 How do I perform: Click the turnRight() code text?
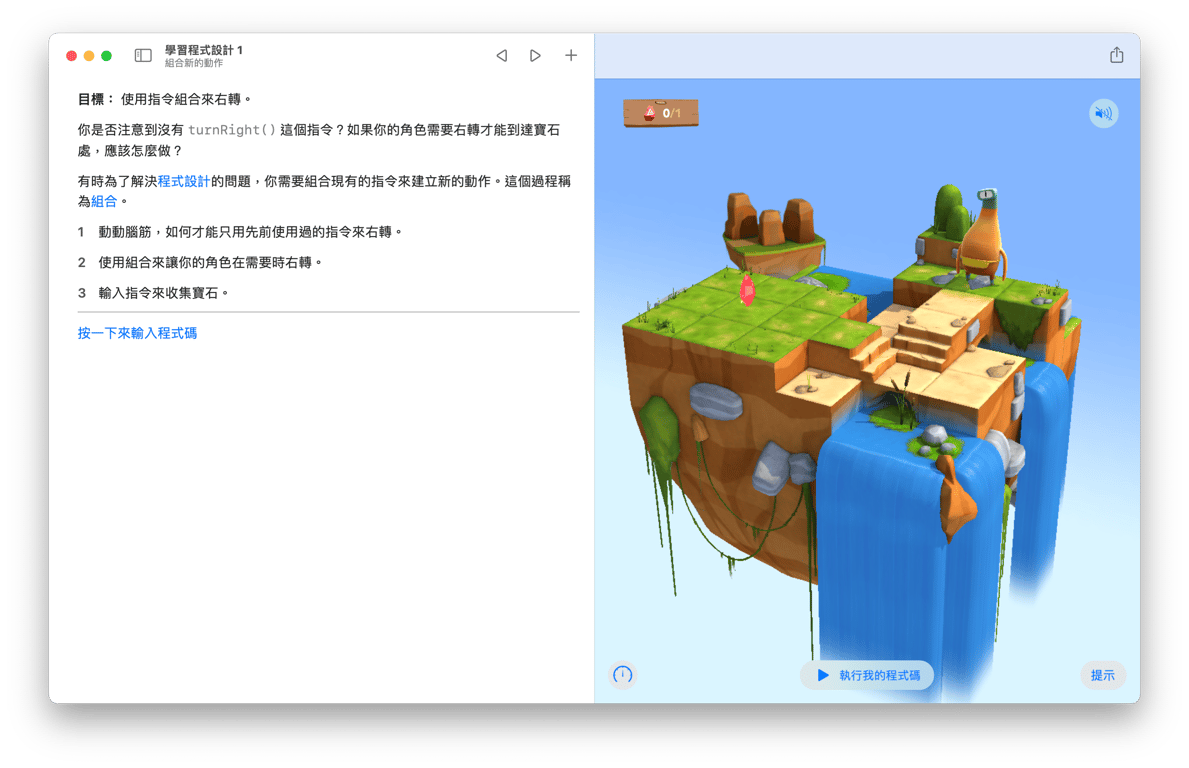pos(232,130)
